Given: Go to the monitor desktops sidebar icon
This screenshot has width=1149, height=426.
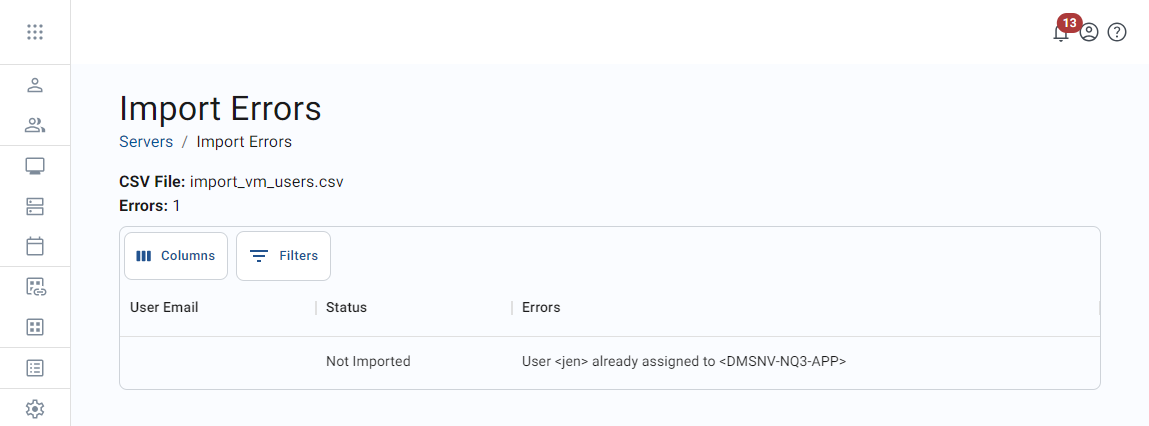Looking at the screenshot, I should pos(35,166).
